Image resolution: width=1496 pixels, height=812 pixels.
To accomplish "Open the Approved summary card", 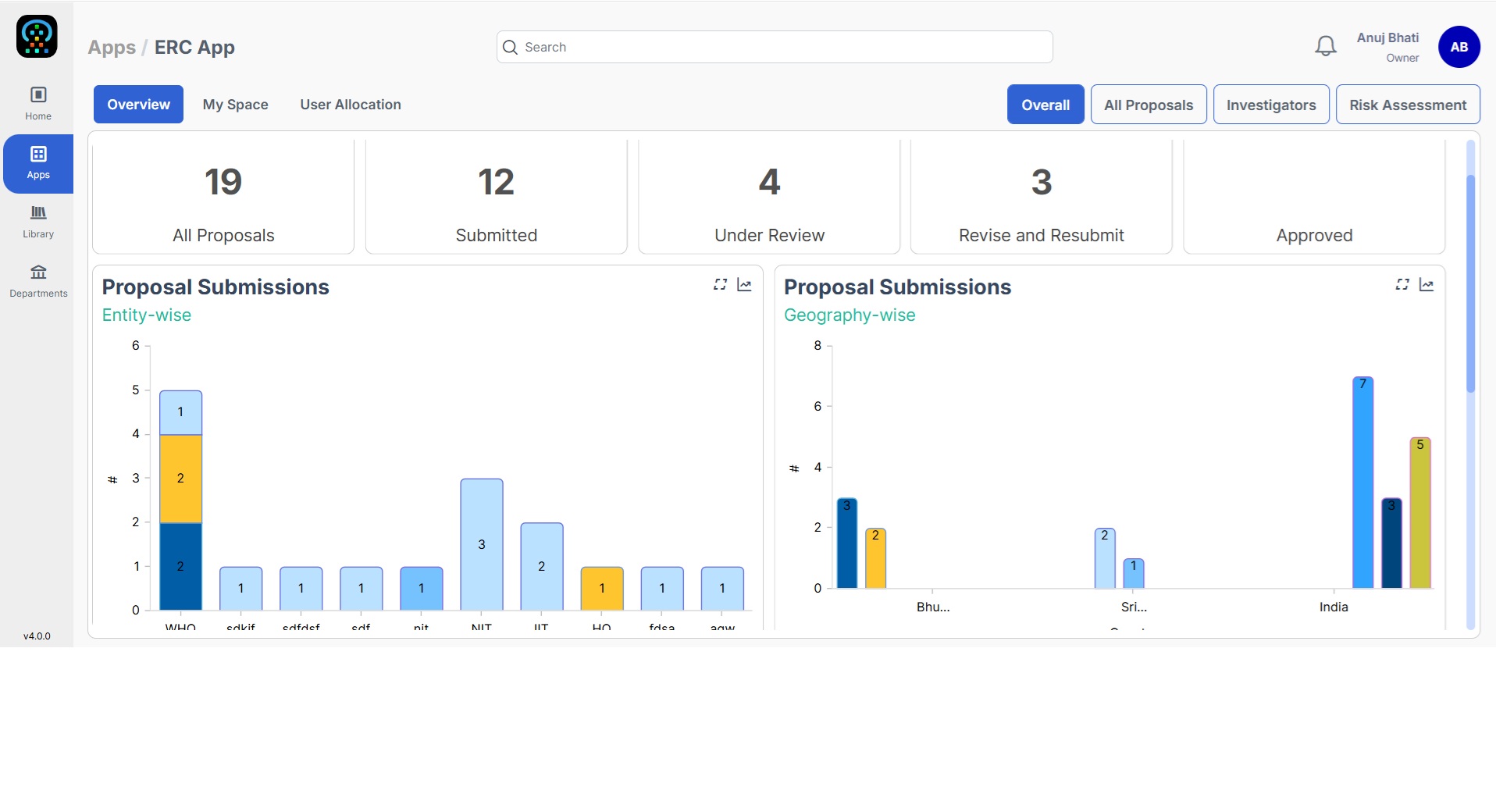I will click(1314, 197).
